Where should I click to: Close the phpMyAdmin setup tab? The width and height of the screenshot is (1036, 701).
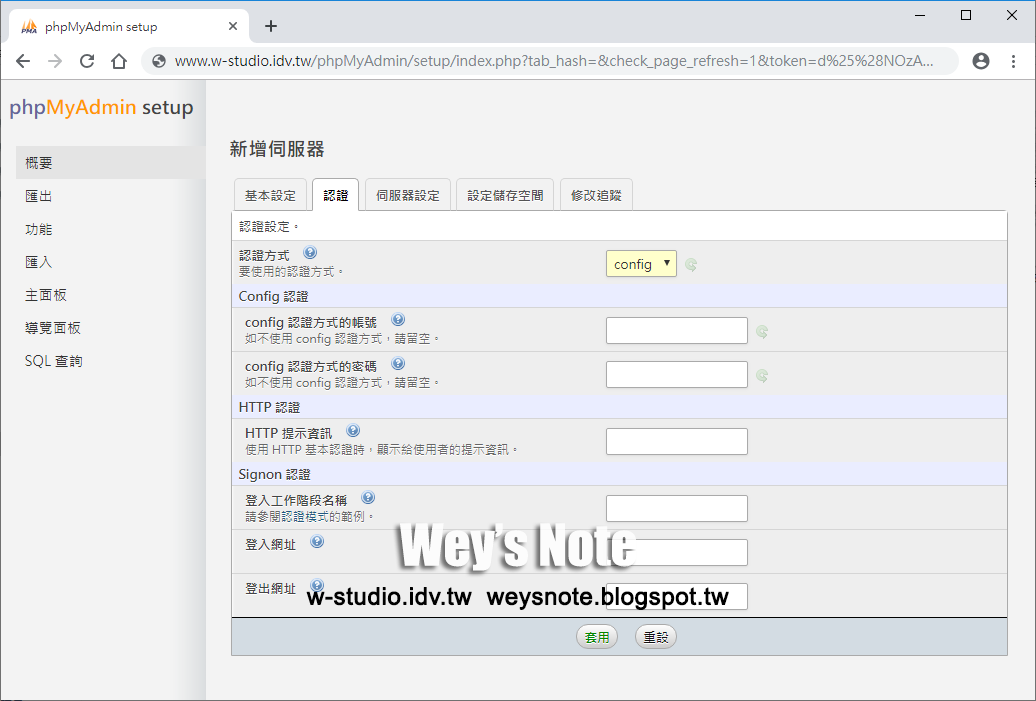(233, 26)
